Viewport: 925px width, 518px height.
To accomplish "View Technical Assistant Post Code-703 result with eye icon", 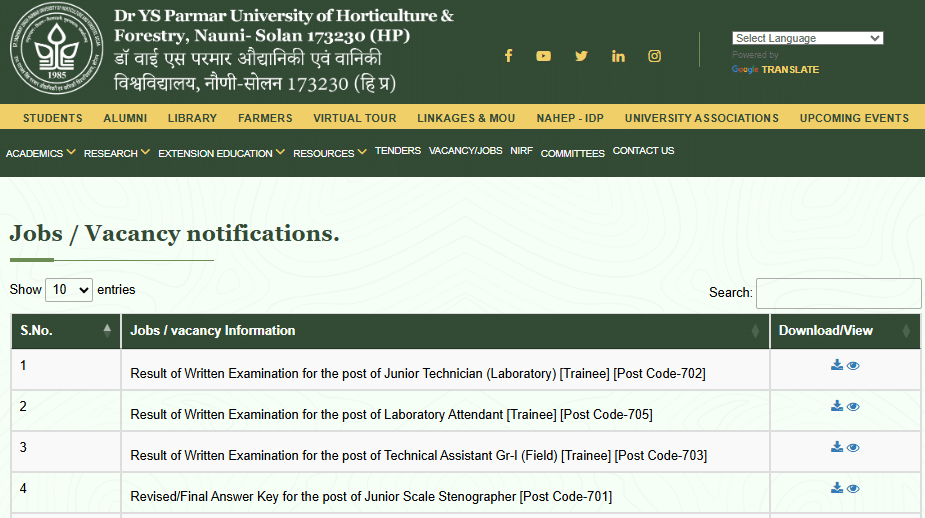I will click(853, 448).
